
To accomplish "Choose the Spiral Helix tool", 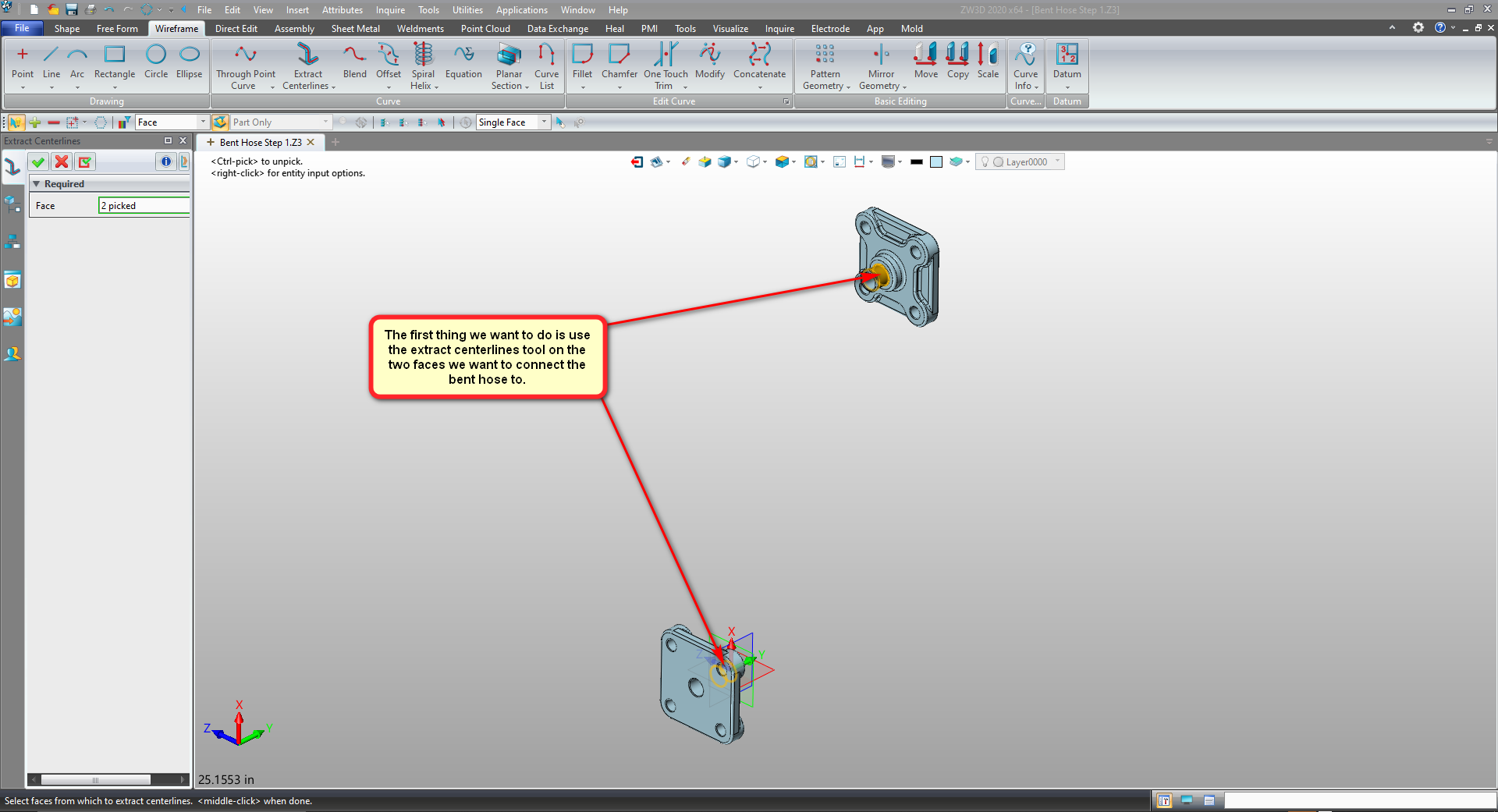I will pyautogui.click(x=423, y=66).
